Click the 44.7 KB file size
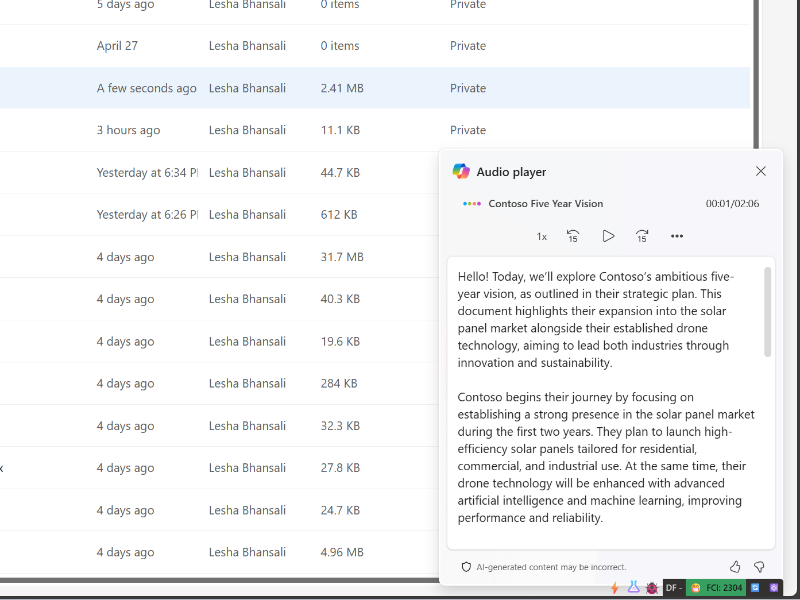The width and height of the screenshot is (800, 600). point(340,173)
